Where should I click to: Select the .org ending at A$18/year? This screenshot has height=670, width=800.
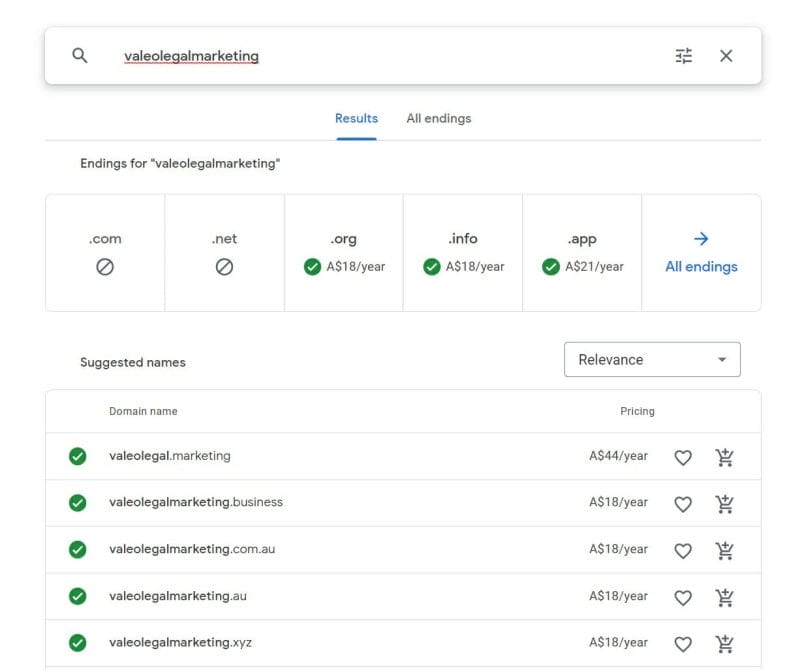(x=344, y=253)
